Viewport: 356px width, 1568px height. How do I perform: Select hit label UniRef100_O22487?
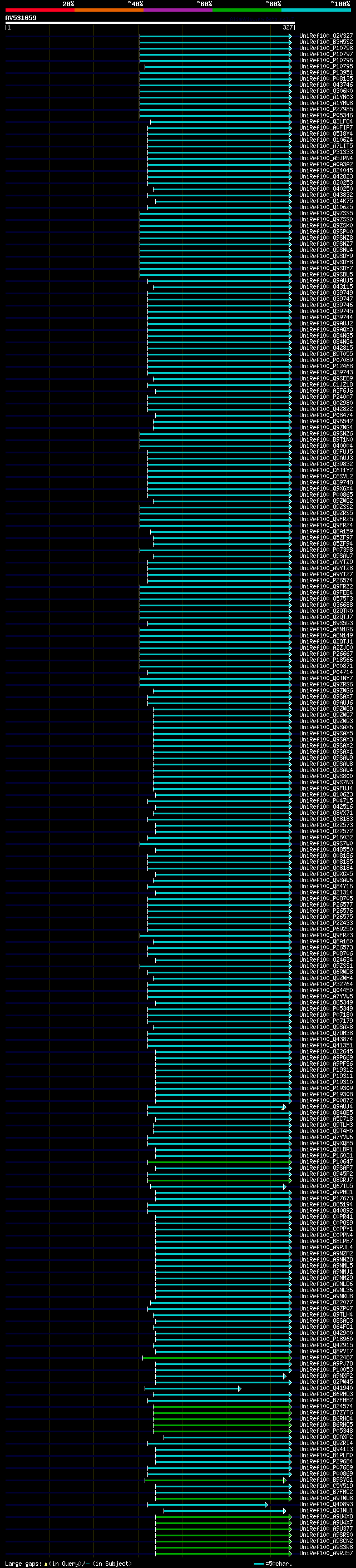pyautogui.click(x=325, y=1357)
